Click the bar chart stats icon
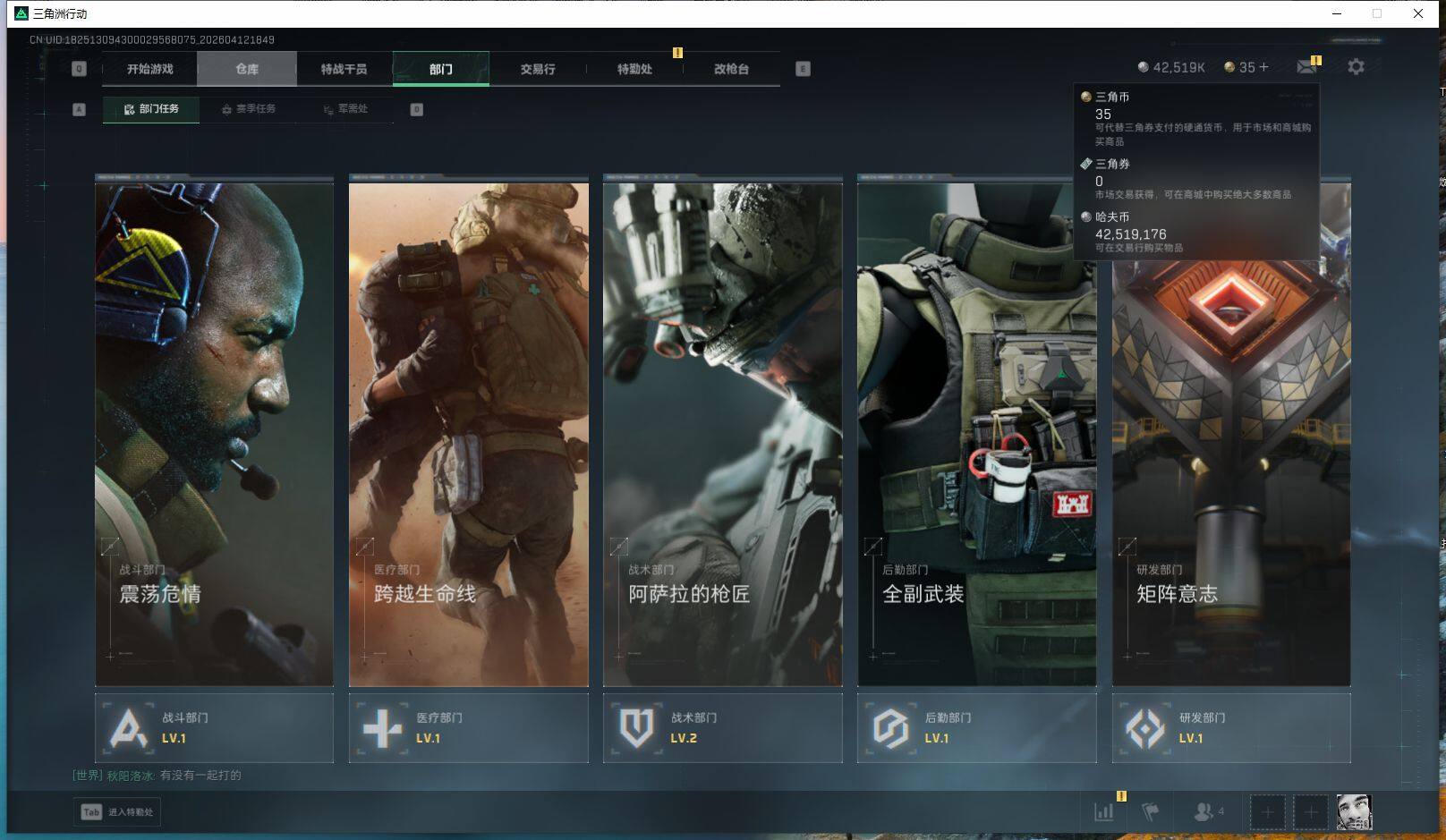 click(x=1104, y=811)
